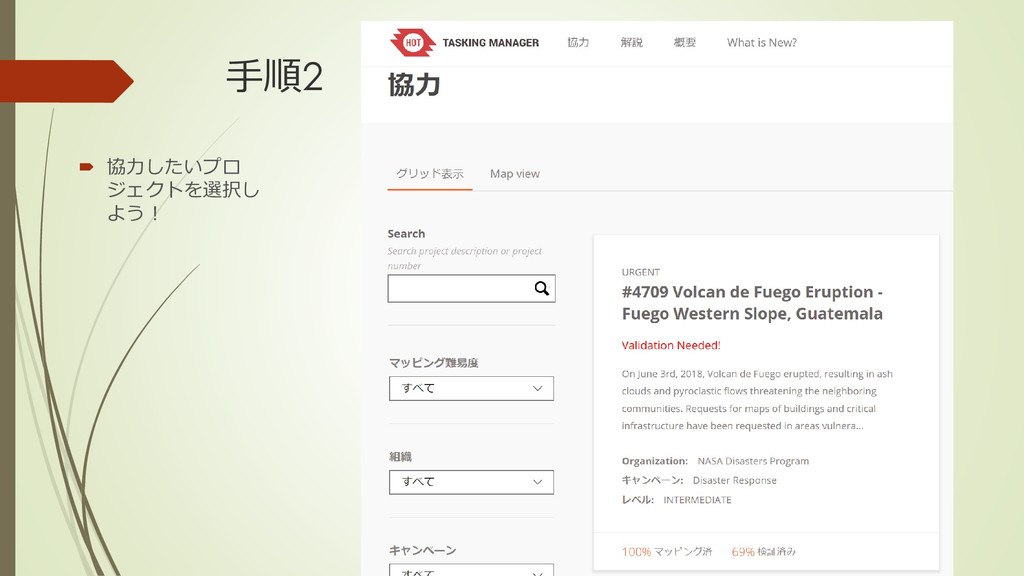The width and height of the screenshot is (1024, 576).
Task: Click the TASKING MANAGER title text
Action: (x=490, y=43)
